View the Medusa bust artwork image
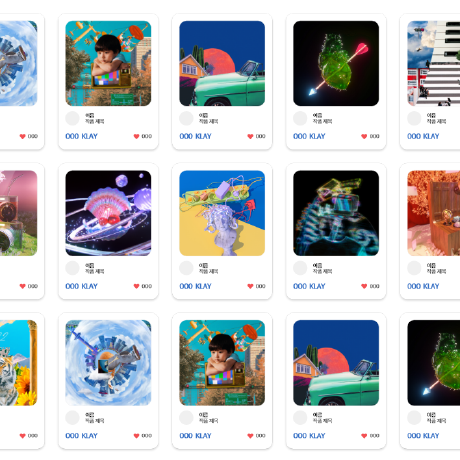Screen dimensions: 460x460 click(x=222, y=213)
